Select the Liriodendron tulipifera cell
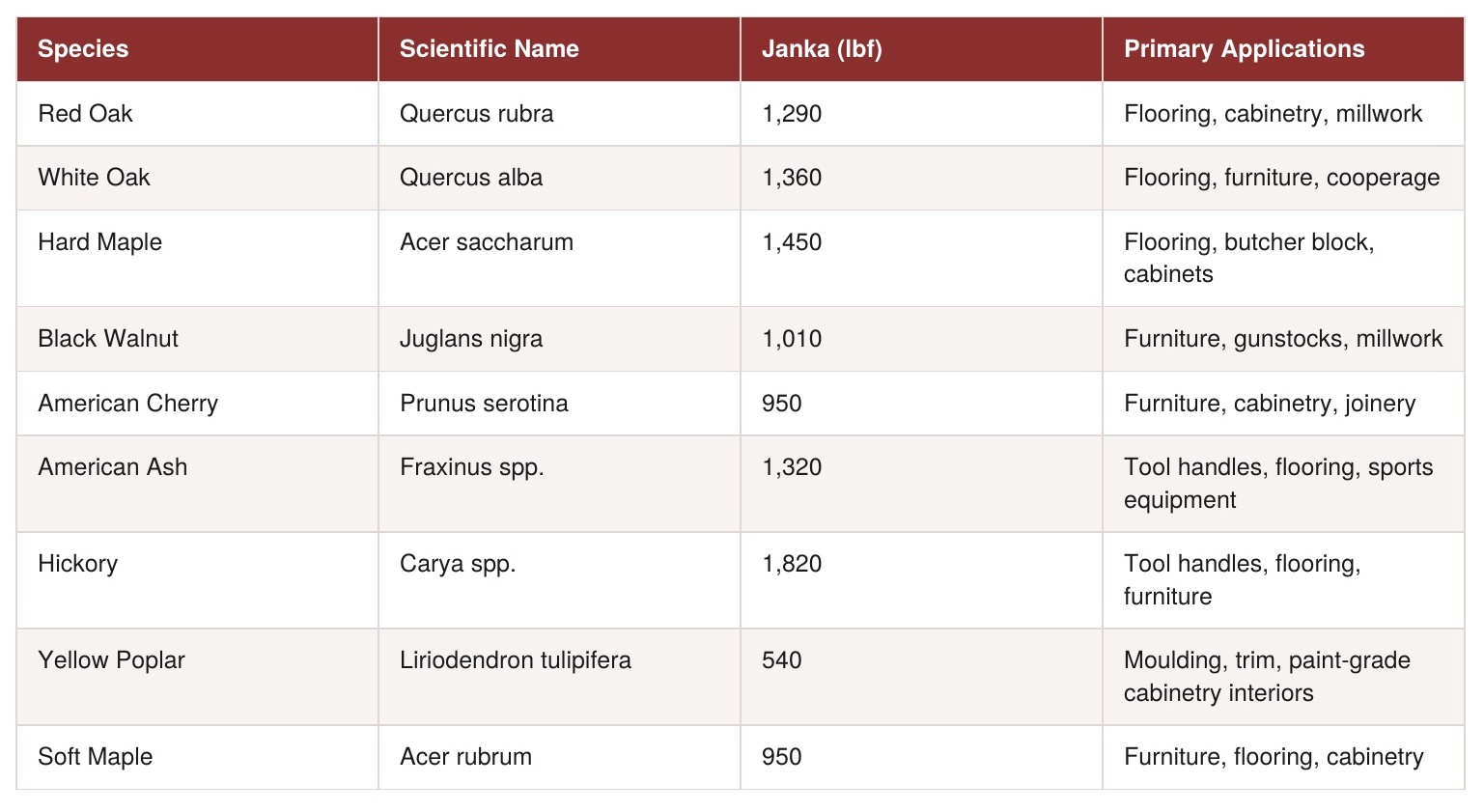The image size is (1484, 812). 559,677
